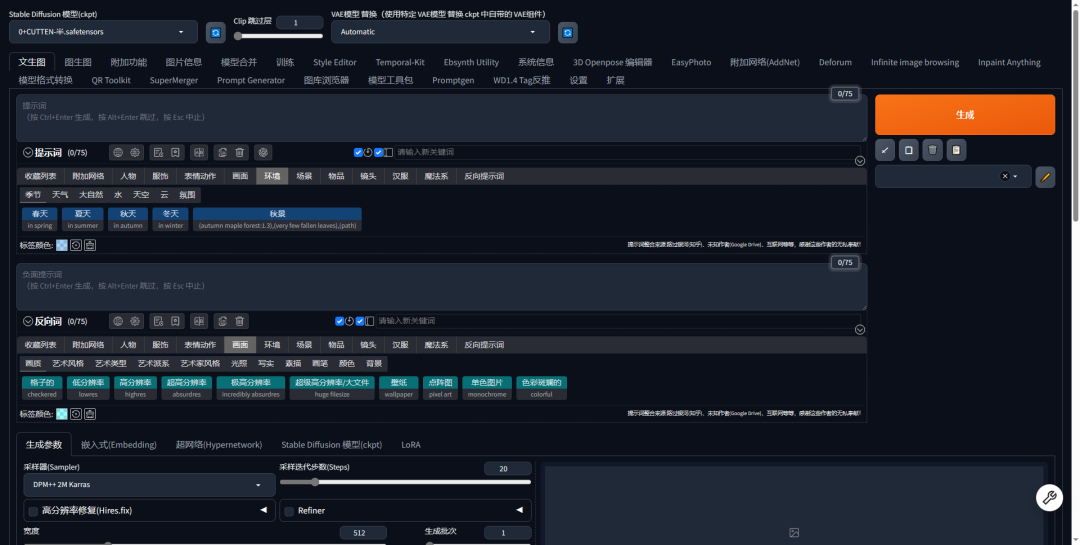
Task: Pick tag color swatch in the 提示词 panel
Action: coord(62,245)
